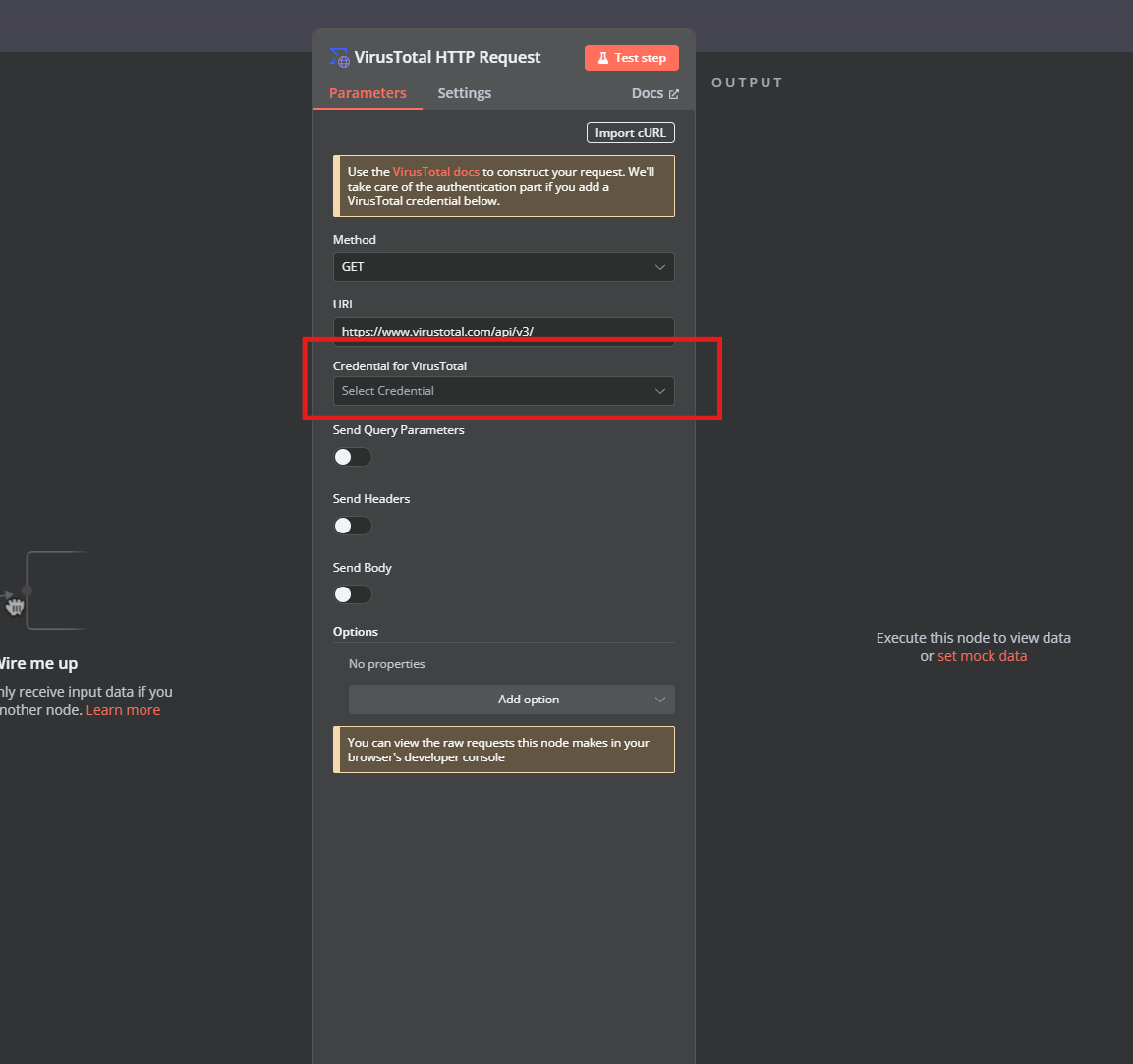Click the VirusTotal HTTP Request node title

click(447, 58)
